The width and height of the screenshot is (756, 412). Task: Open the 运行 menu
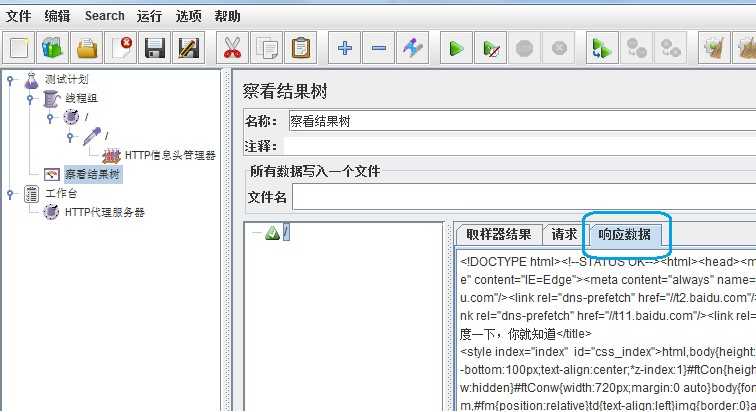(x=149, y=16)
